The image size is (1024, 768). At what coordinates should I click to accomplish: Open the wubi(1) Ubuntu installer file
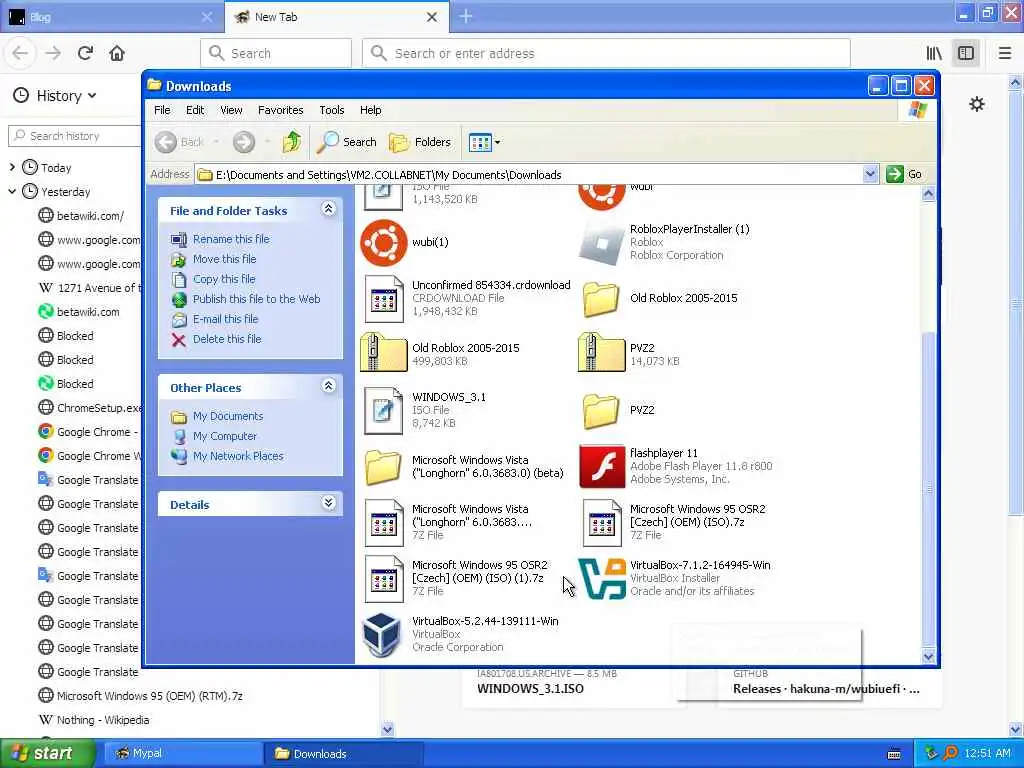pyautogui.click(x=383, y=242)
